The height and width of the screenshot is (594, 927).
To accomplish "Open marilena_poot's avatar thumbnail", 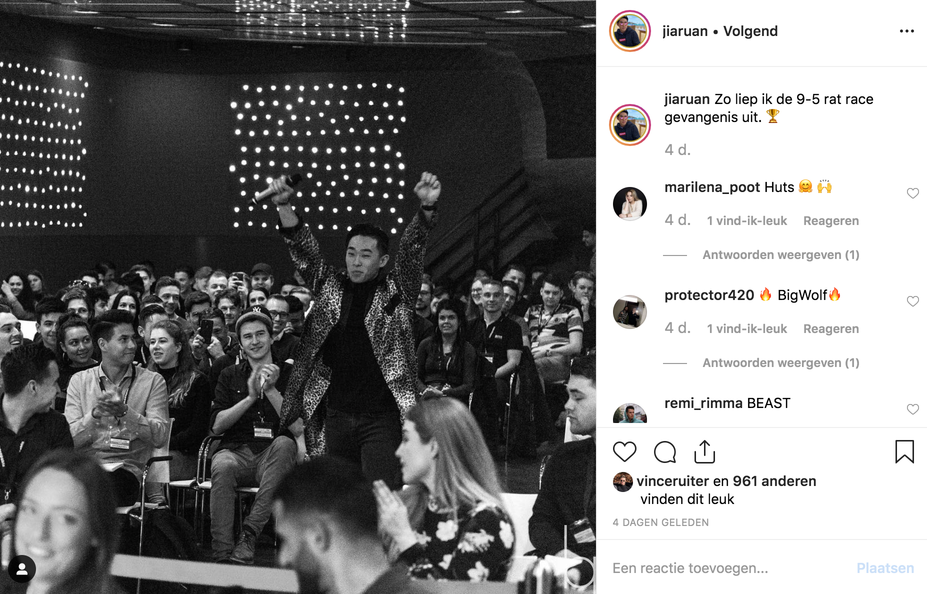I will 630,203.
